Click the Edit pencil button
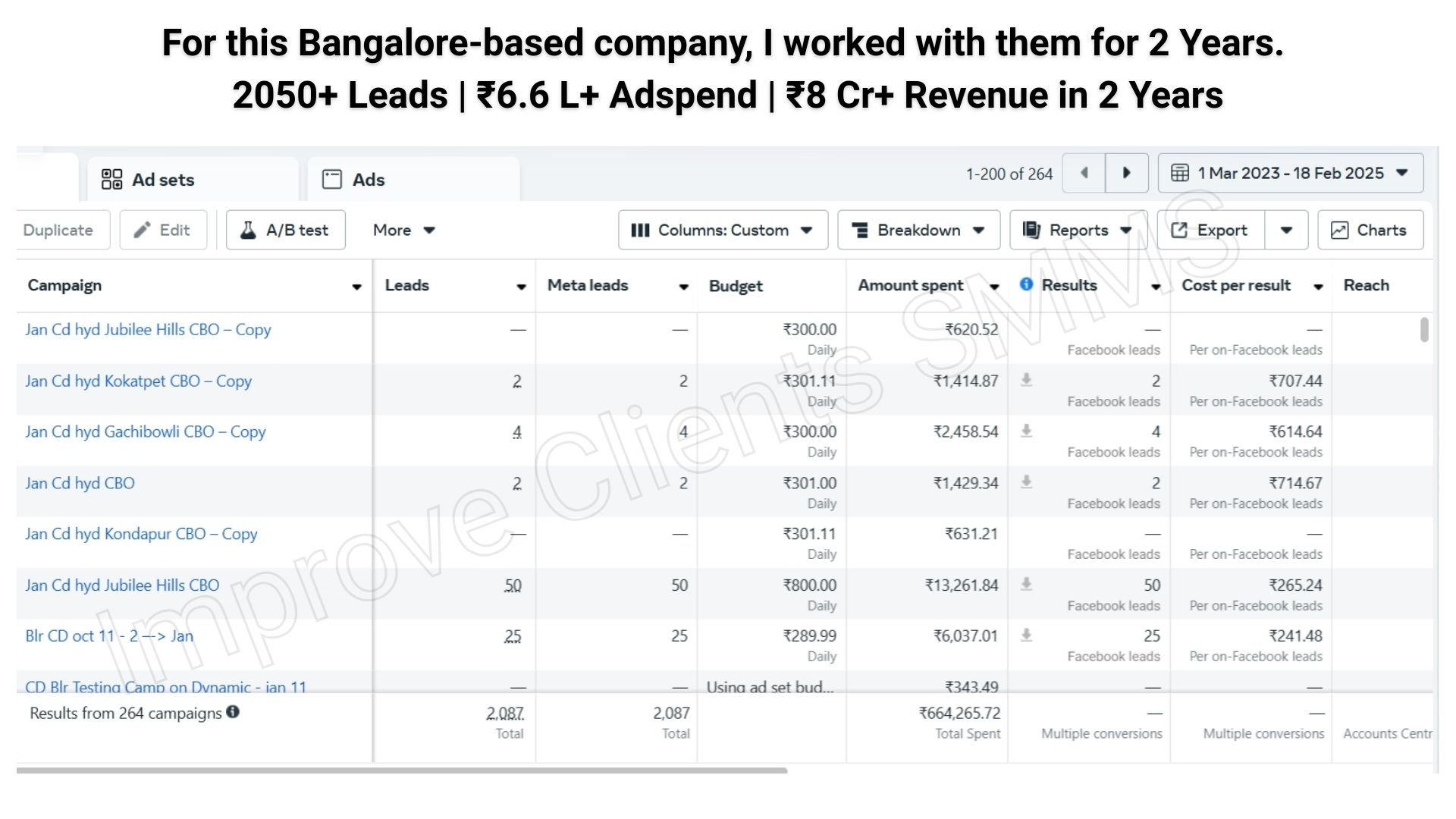This screenshot has height=819, width=1456. 163,230
